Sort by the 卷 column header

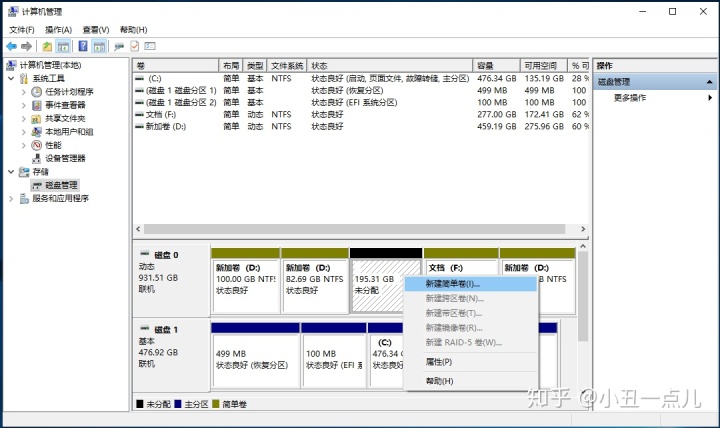(176, 66)
